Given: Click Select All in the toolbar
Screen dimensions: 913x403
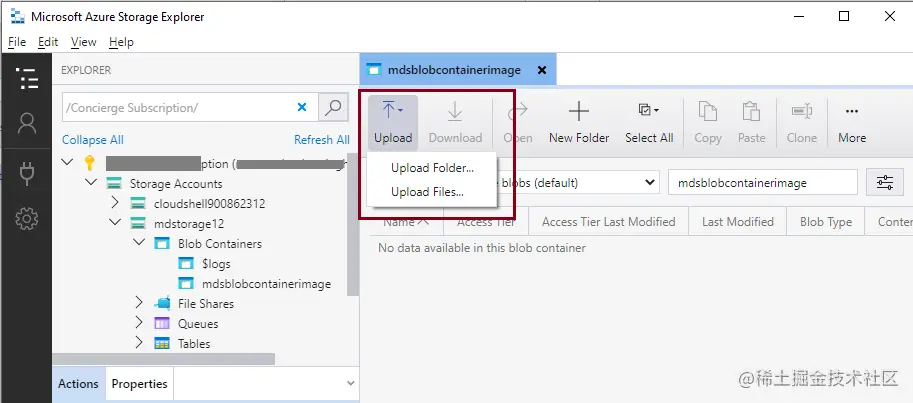Looking at the screenshot, I should 649,122.
